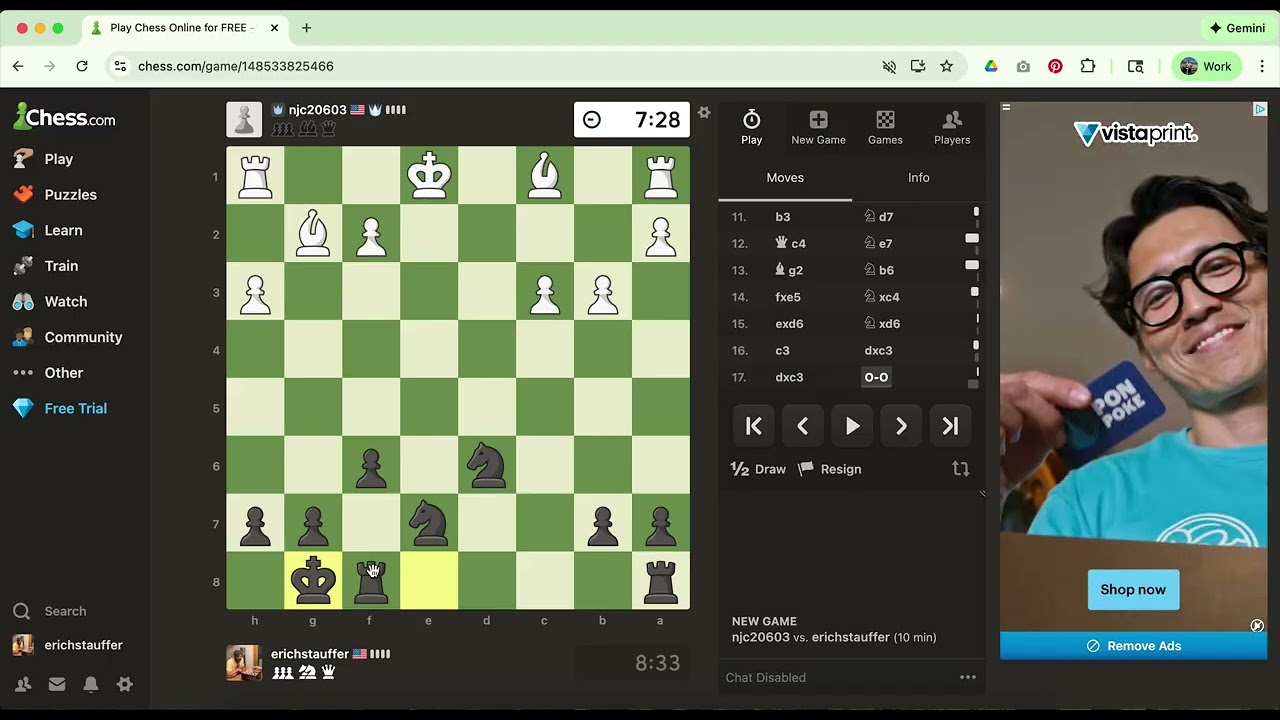Open the New Game tab

[x=818, y=127]
